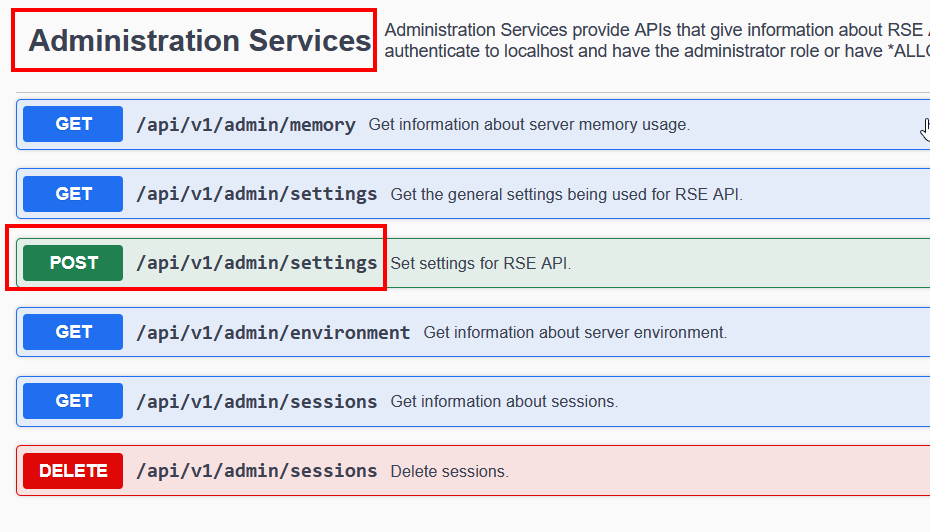
Task: Open the /api/v1/admin/memory path link
Action: click(245, 125)
